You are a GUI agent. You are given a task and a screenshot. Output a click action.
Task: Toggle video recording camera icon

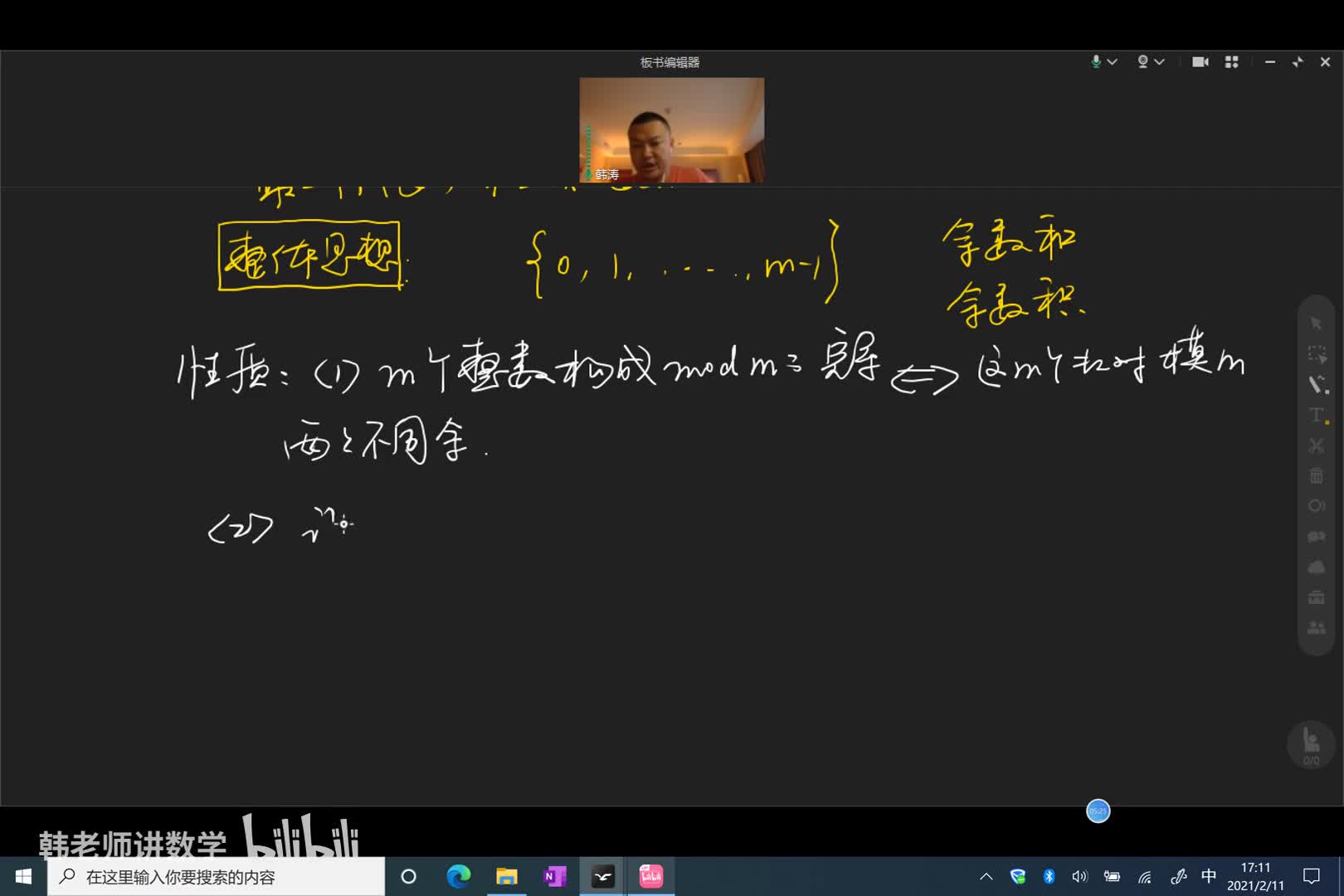1200,62
